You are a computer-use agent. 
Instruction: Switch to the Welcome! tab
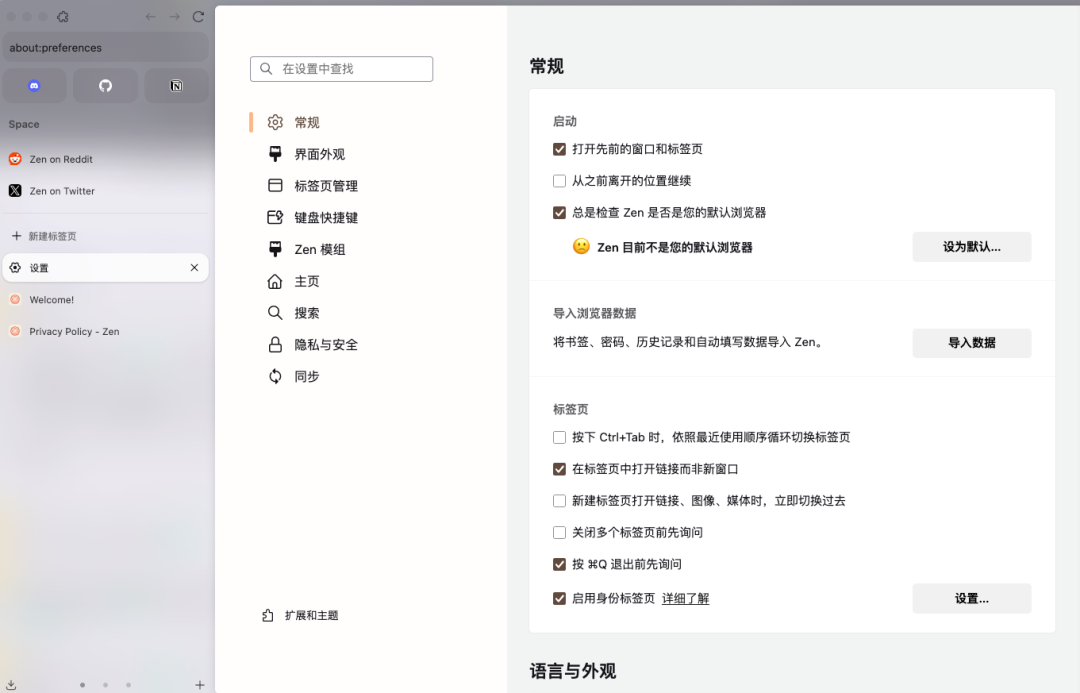point(105,300)
